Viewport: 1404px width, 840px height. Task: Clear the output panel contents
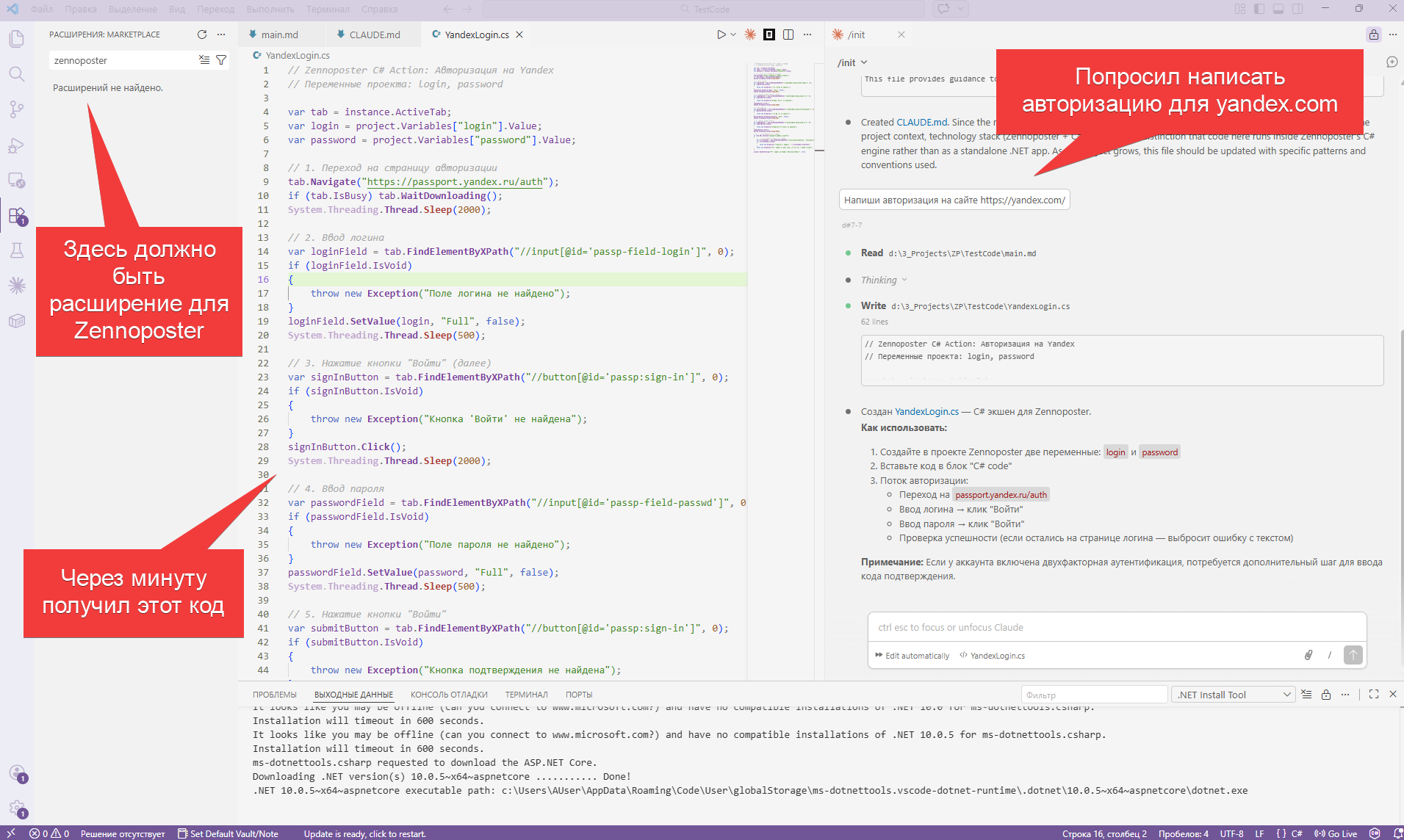[1306, 695]
